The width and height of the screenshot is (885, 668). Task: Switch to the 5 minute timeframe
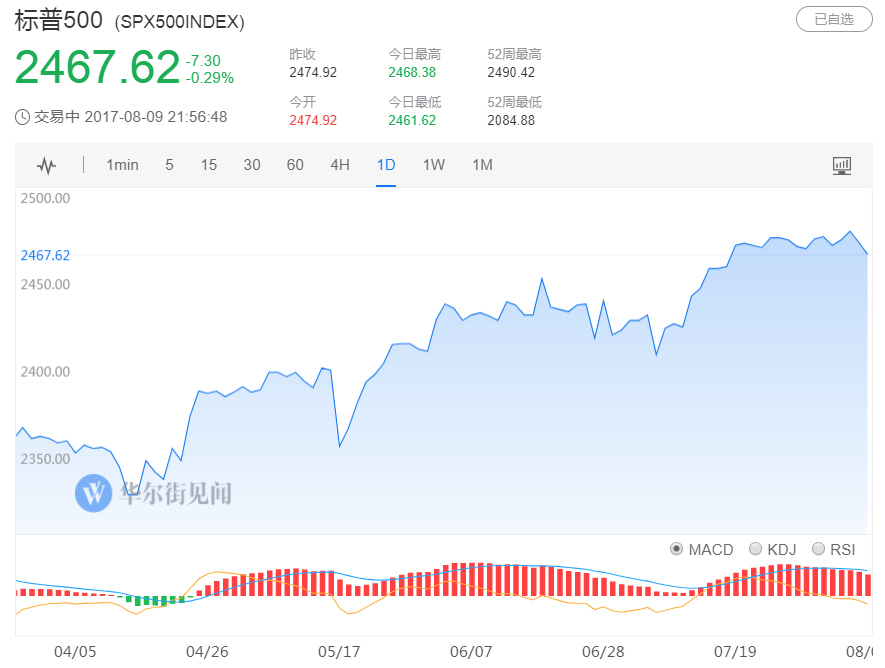[169, 165]
